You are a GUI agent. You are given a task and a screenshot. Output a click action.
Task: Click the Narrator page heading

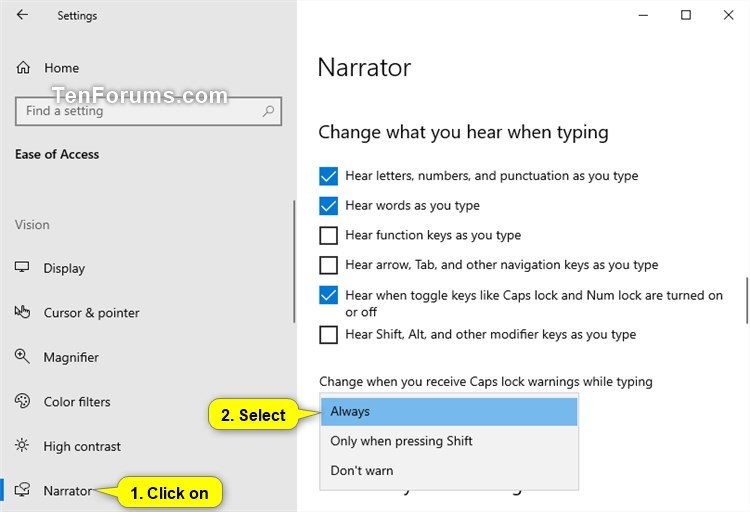[364, 67]
